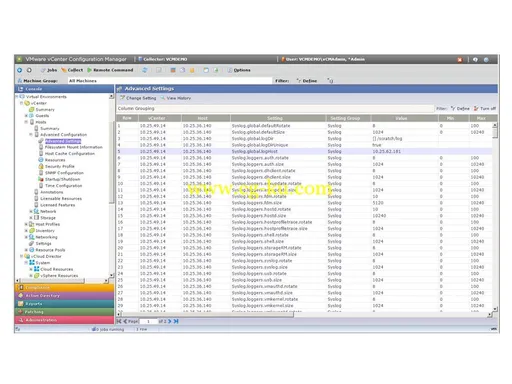Click the Machine Group field All Machines
512x384 pixels.
pos(170,81)
